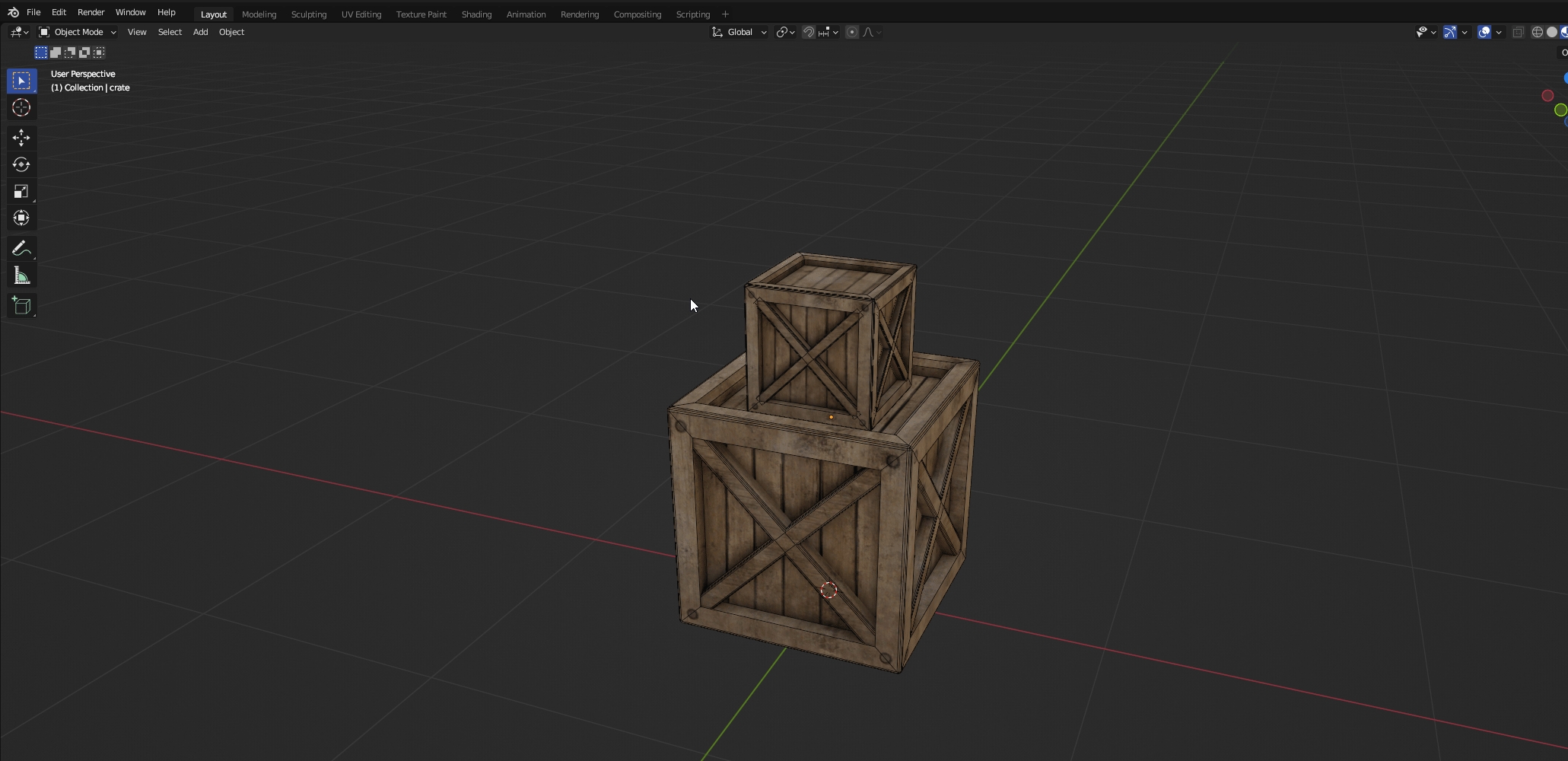Activate the Annotate pencil tool
Viewport: 1568px width, 761px height.
point(21,249)
